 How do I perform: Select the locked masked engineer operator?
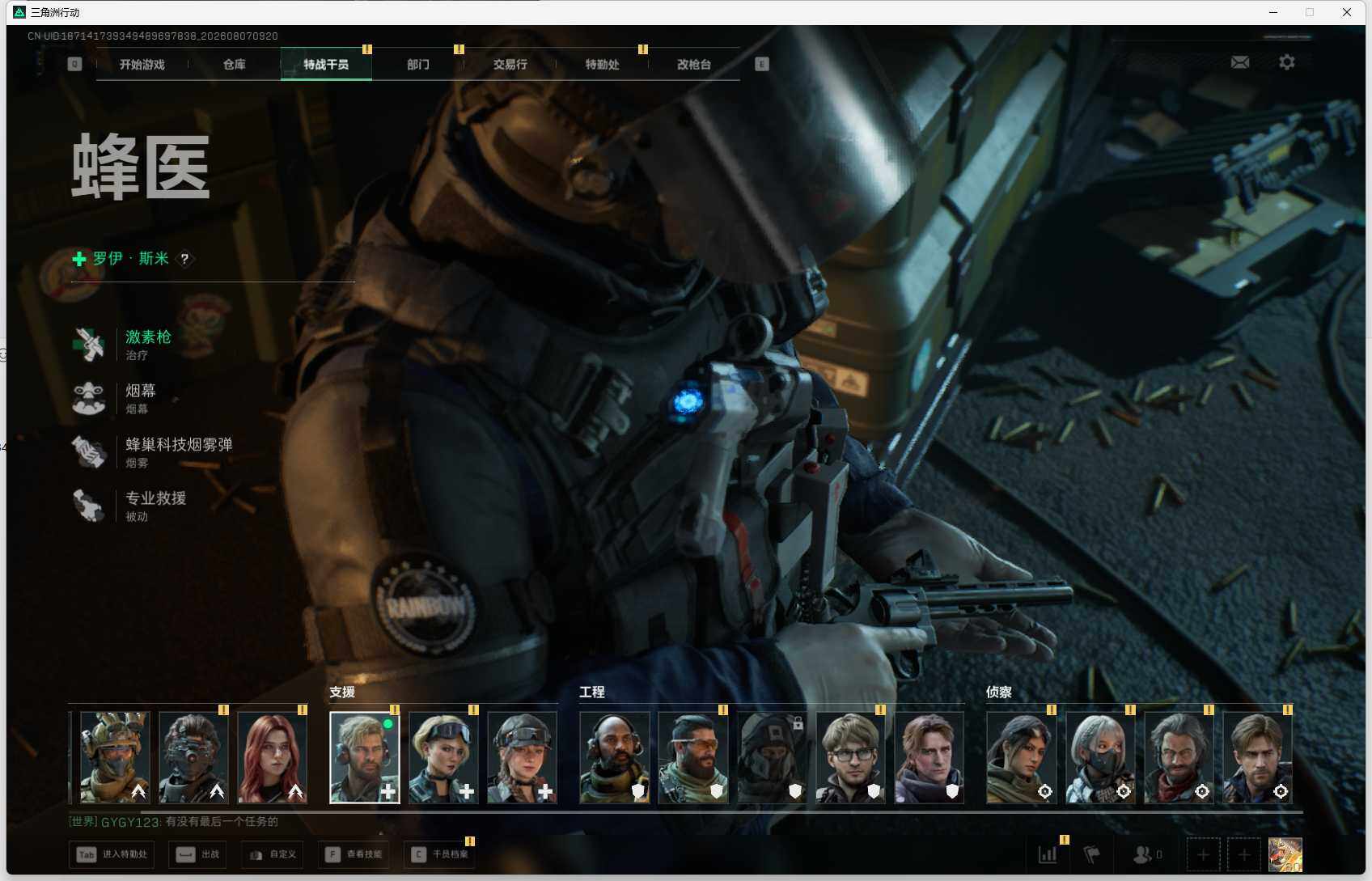pyautogui.click(x=772, y=757)
